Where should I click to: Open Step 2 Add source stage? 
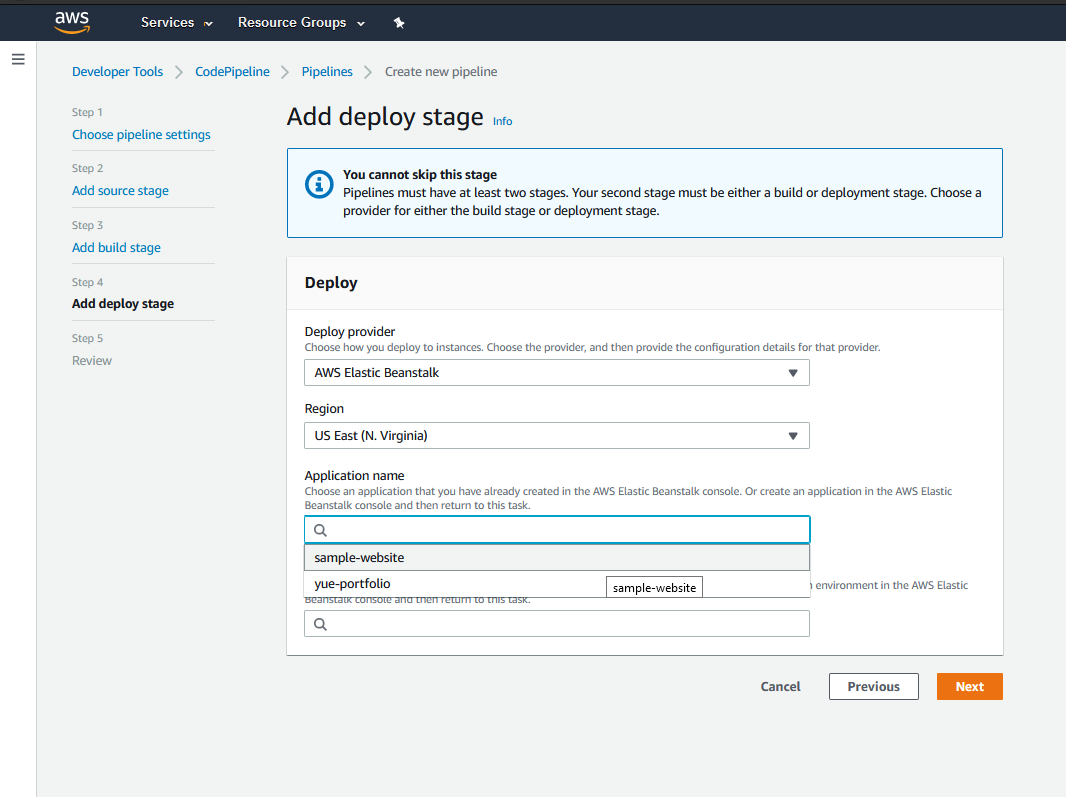tap(120, 190)
